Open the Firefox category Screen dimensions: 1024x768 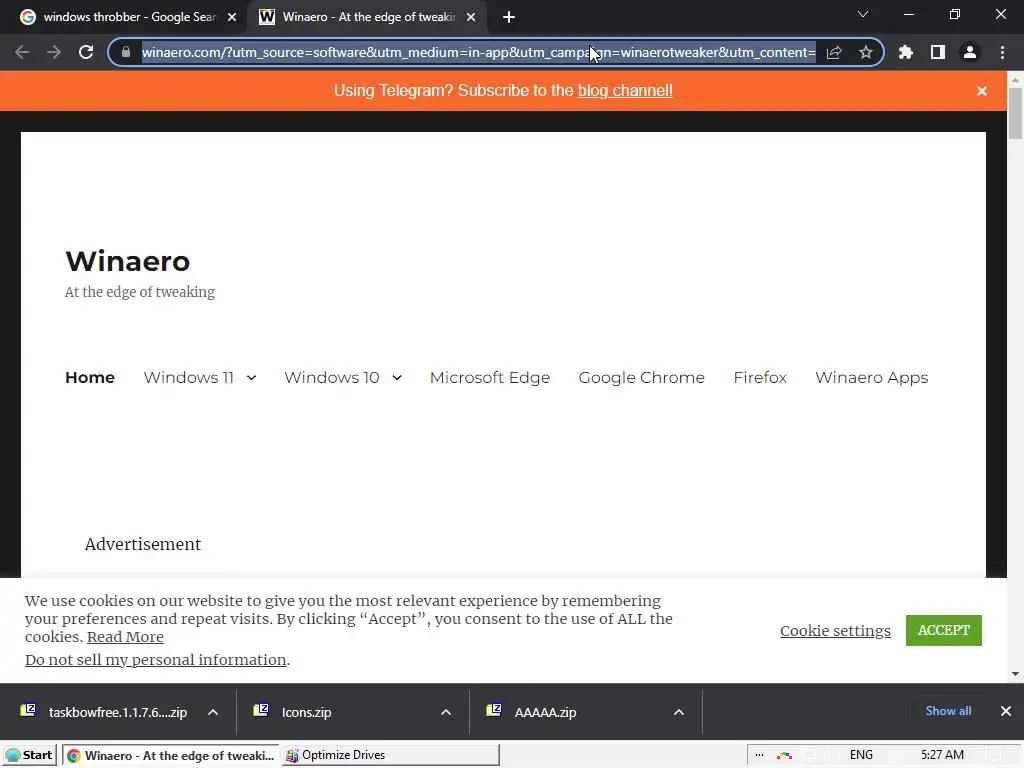[760, 377]
